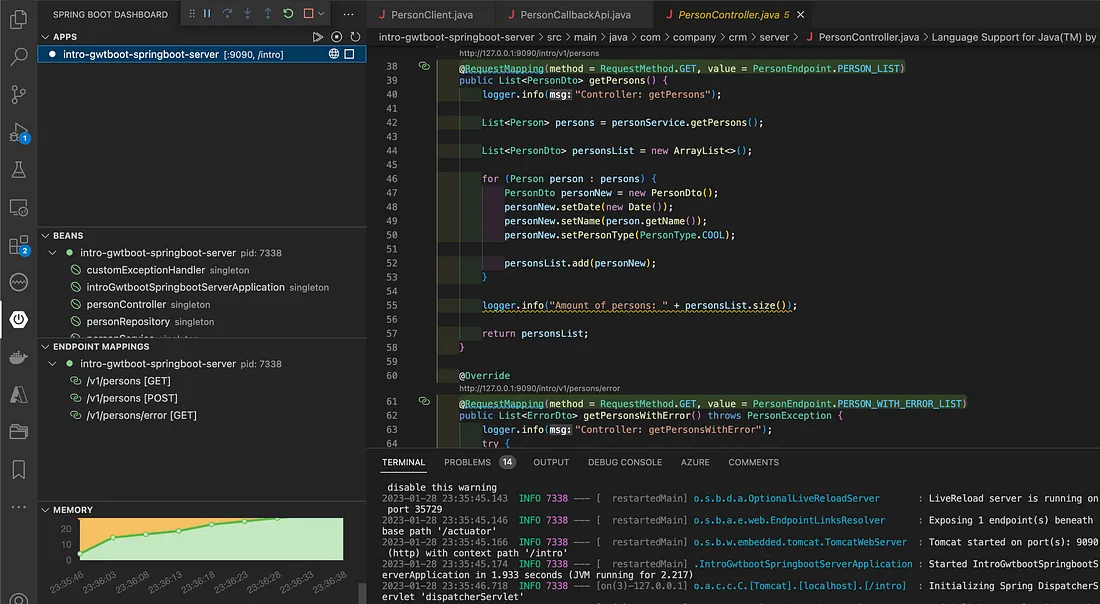Viewport: 1100px width, 604px height.
Task: Open the Azure view
Action: 19,394
